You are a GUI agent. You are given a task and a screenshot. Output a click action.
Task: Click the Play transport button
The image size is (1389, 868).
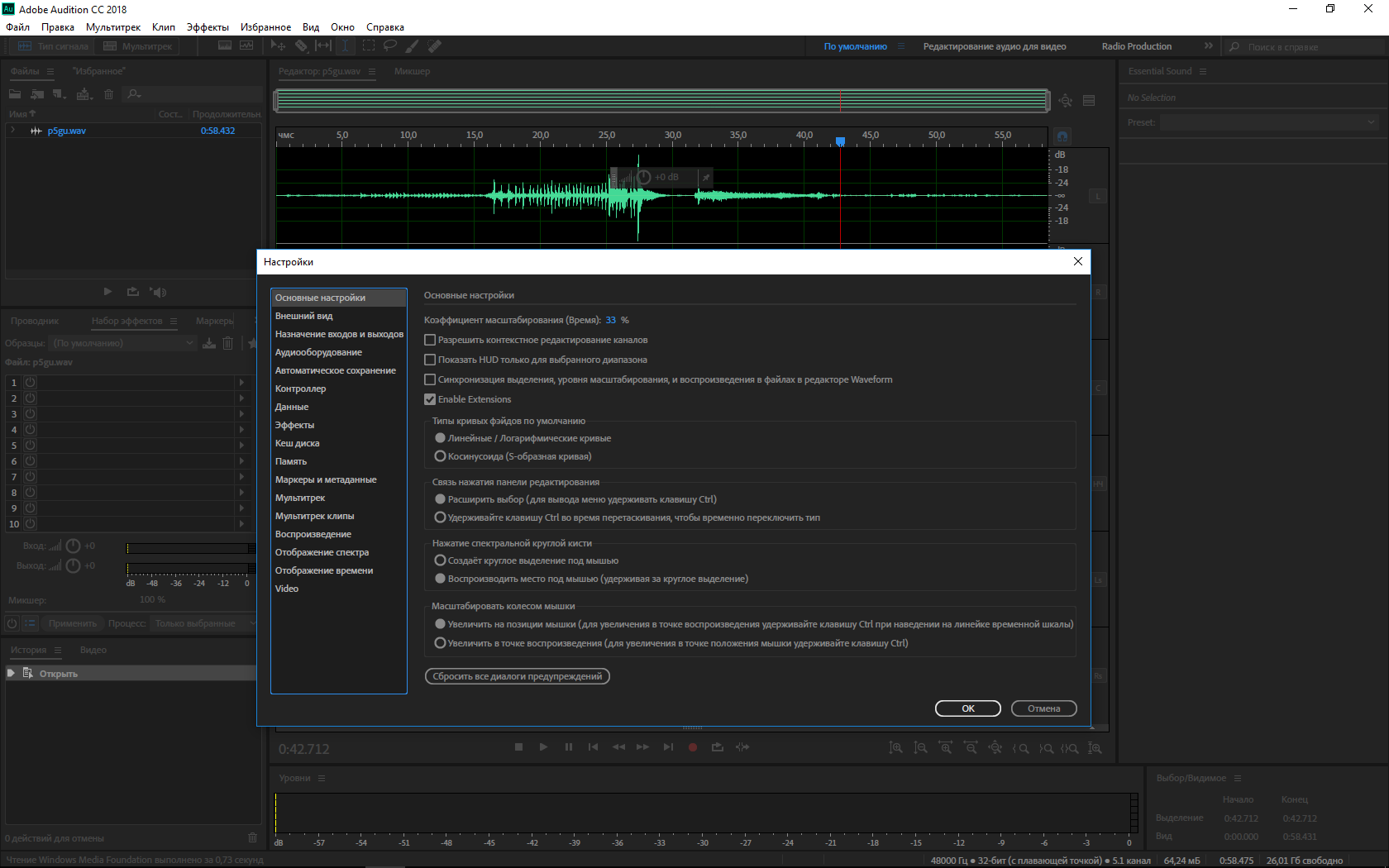tap(543, 747)
